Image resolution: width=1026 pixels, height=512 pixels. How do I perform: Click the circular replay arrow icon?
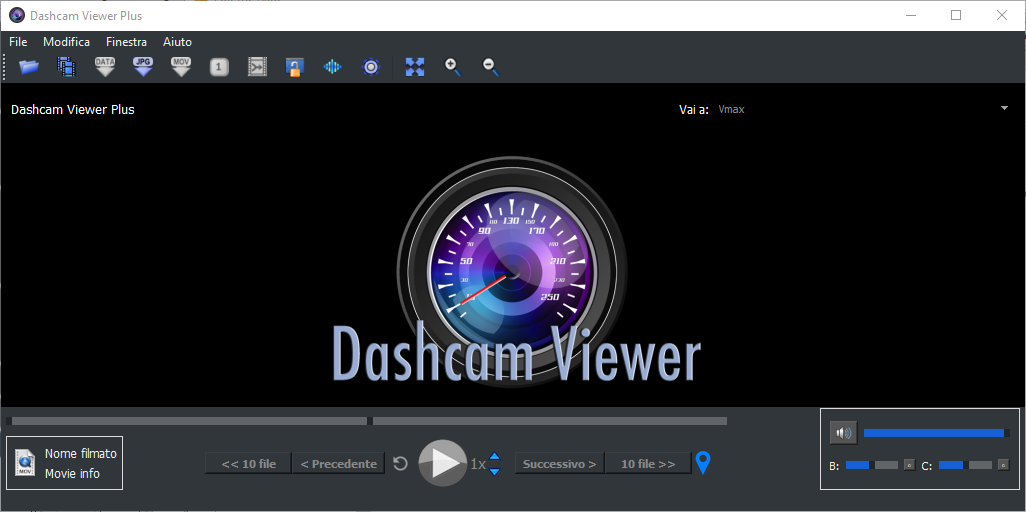[400, 464]
